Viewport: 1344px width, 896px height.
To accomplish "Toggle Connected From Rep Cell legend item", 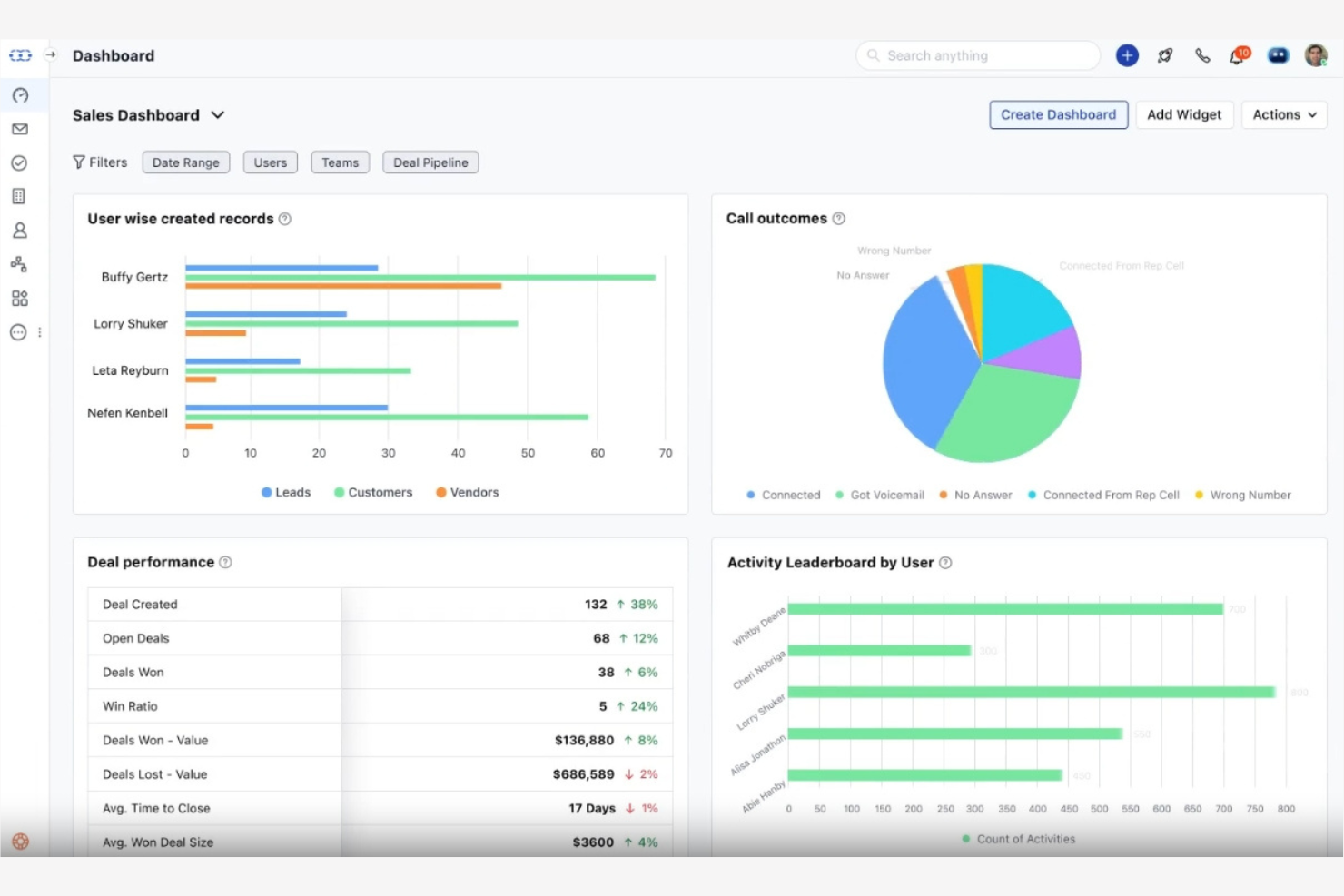I will 1103,495.
